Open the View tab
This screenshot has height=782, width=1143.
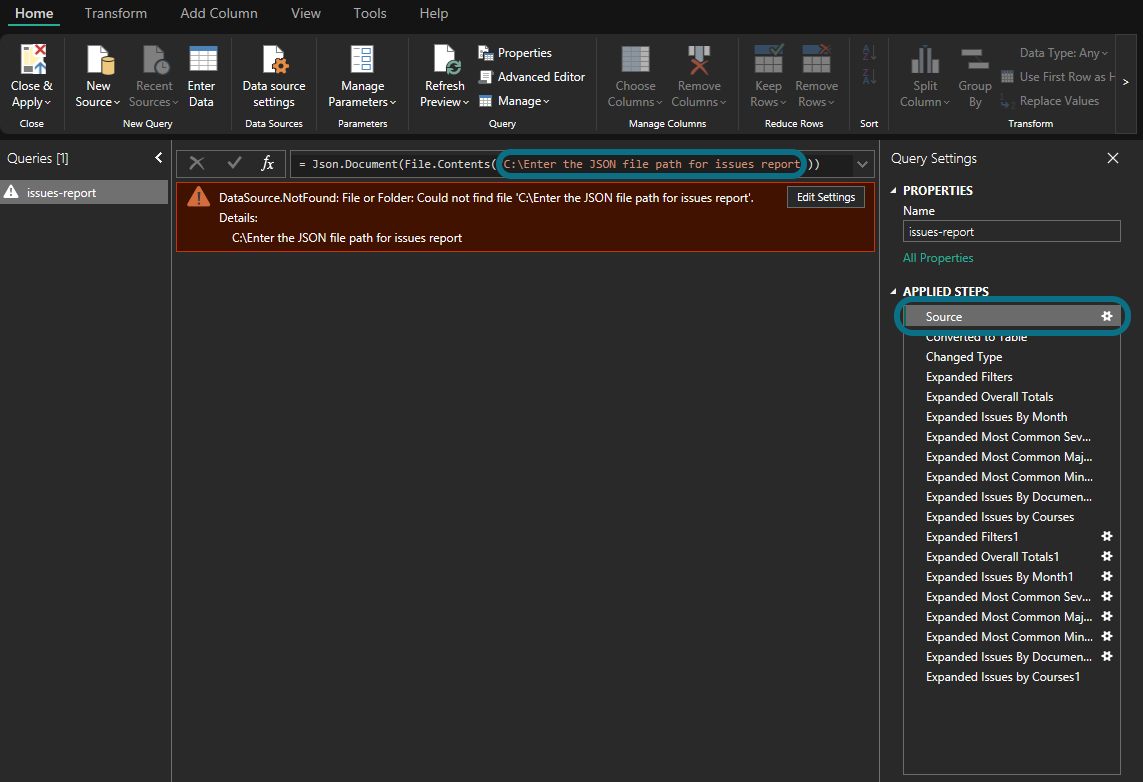[x=305, y=13]
